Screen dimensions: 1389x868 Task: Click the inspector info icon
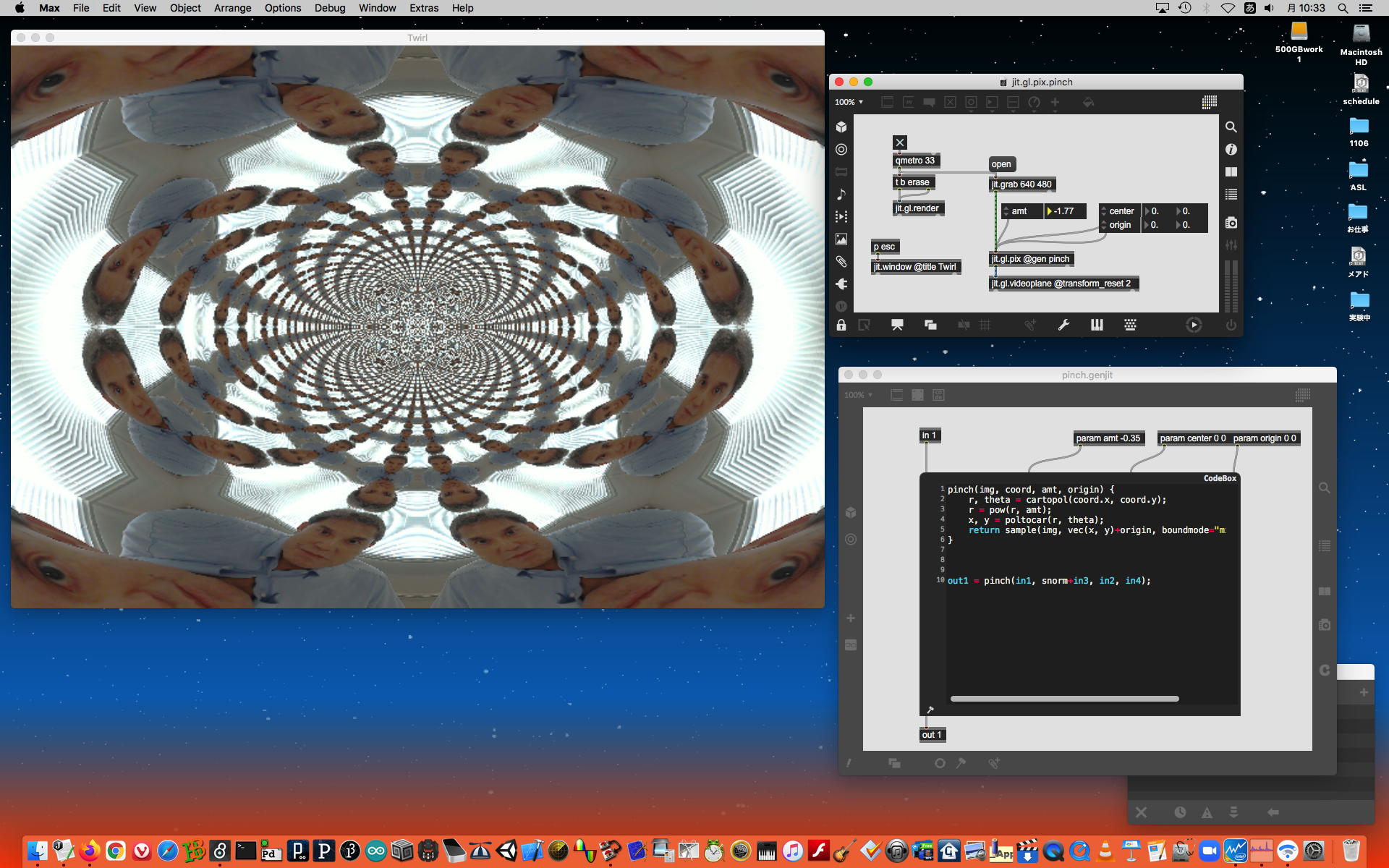1231,150
